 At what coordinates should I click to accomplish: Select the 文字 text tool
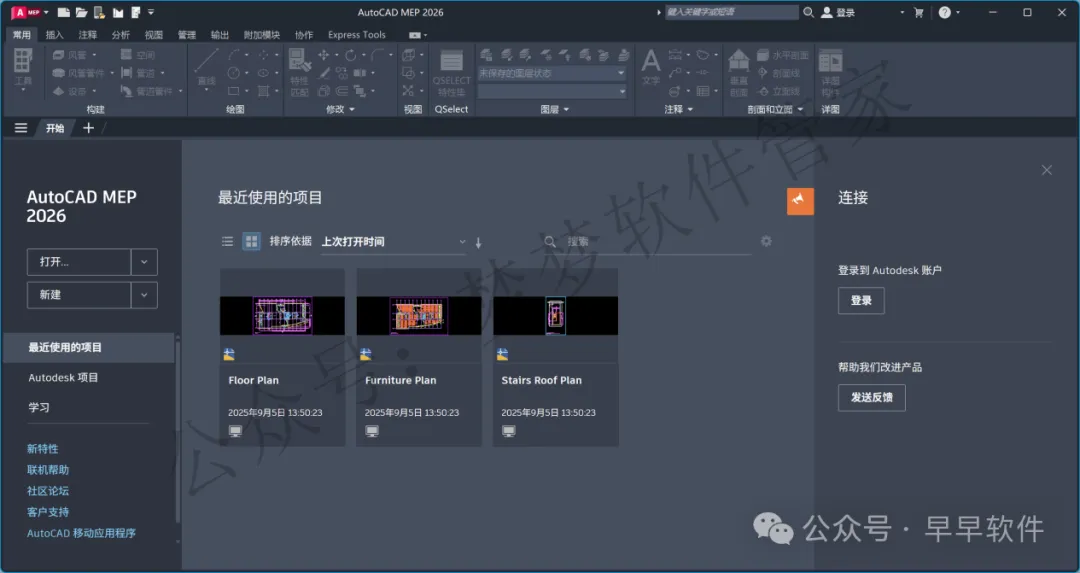(651, 67)
